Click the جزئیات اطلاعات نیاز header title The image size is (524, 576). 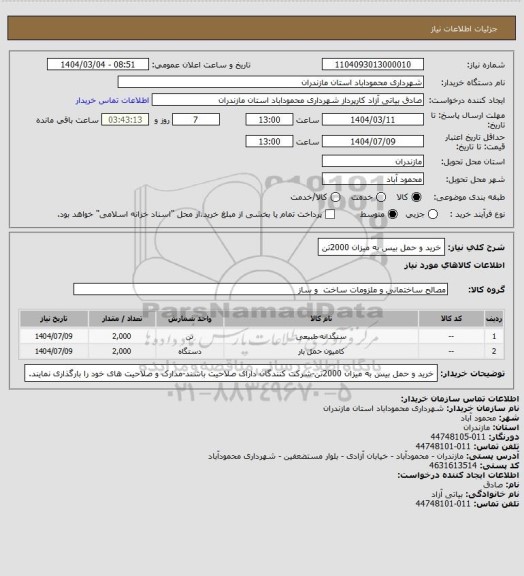[x=464, y=29]
